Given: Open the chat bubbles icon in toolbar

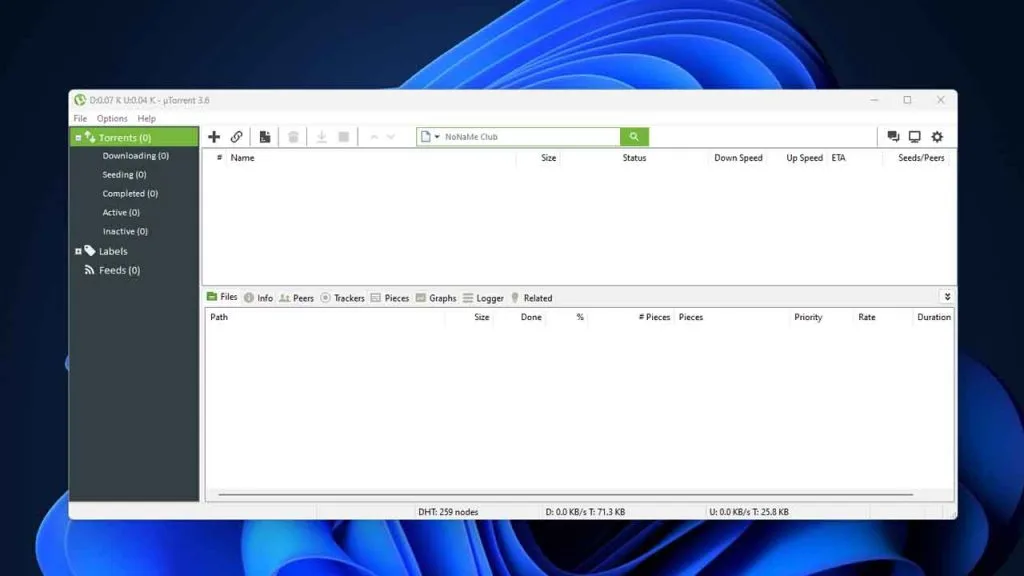Looking at the screenshot, I should pos(893,136).
